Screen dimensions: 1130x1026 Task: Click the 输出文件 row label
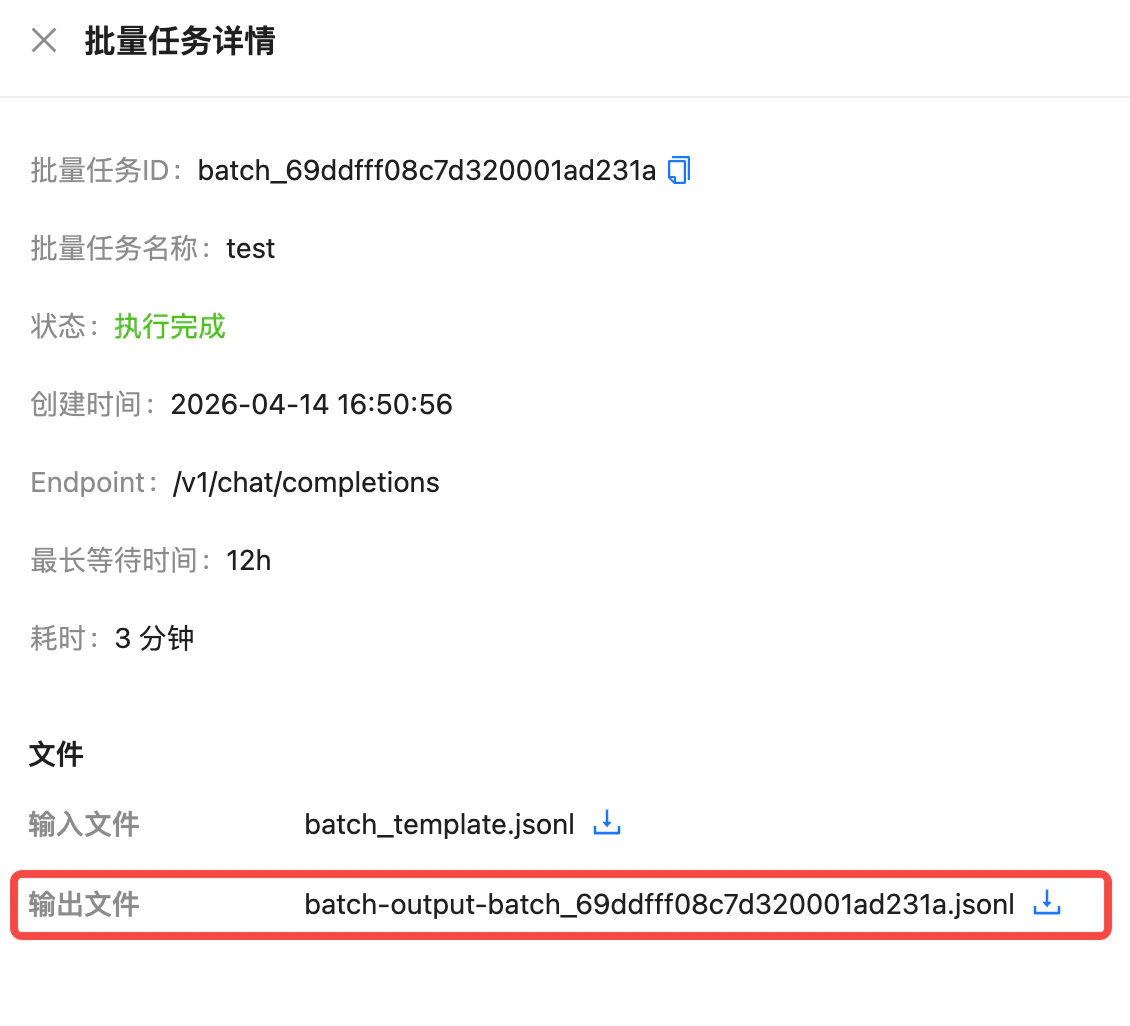click(84, 904)
